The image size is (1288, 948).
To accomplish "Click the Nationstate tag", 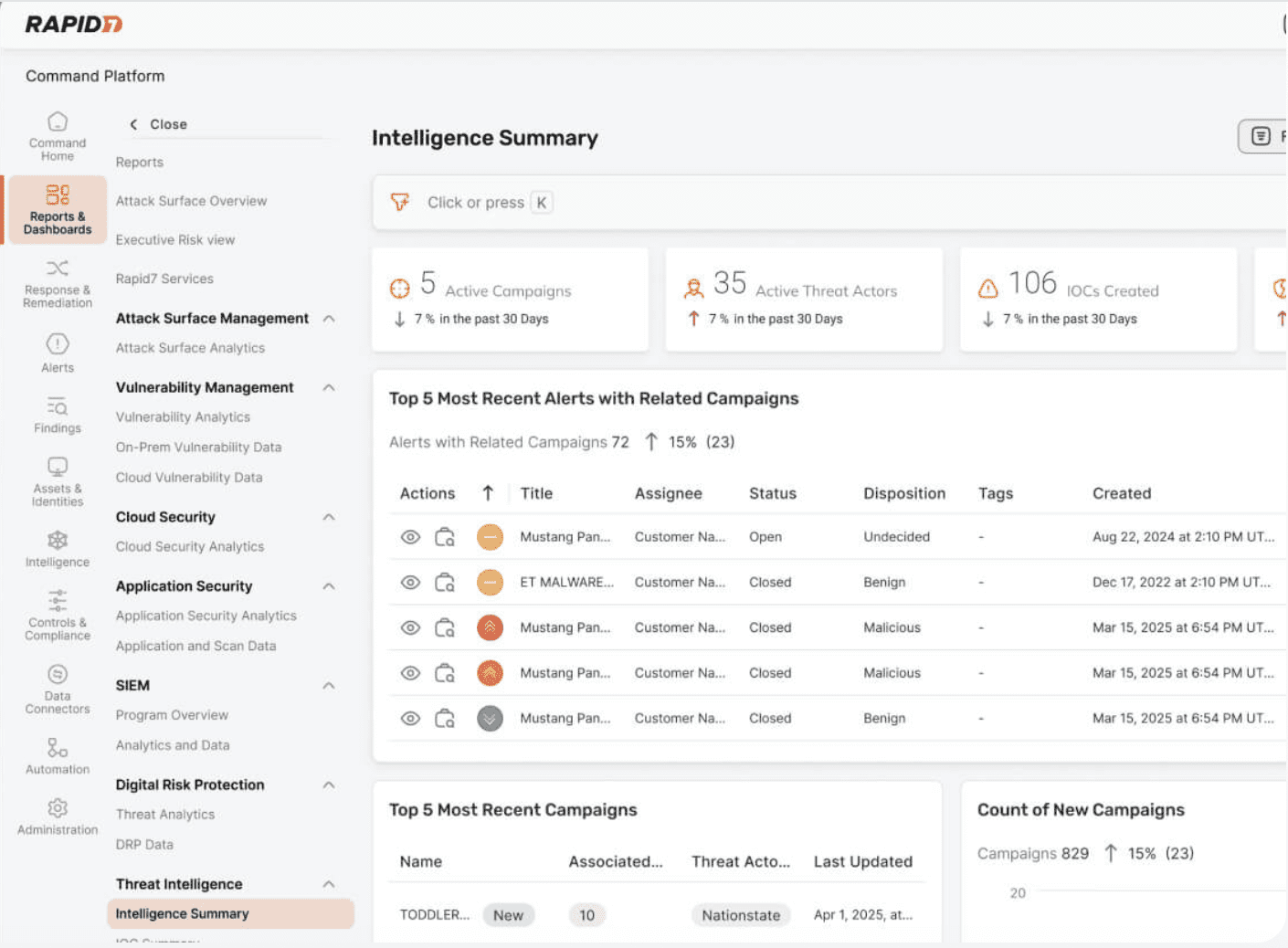I will [741, 915].
